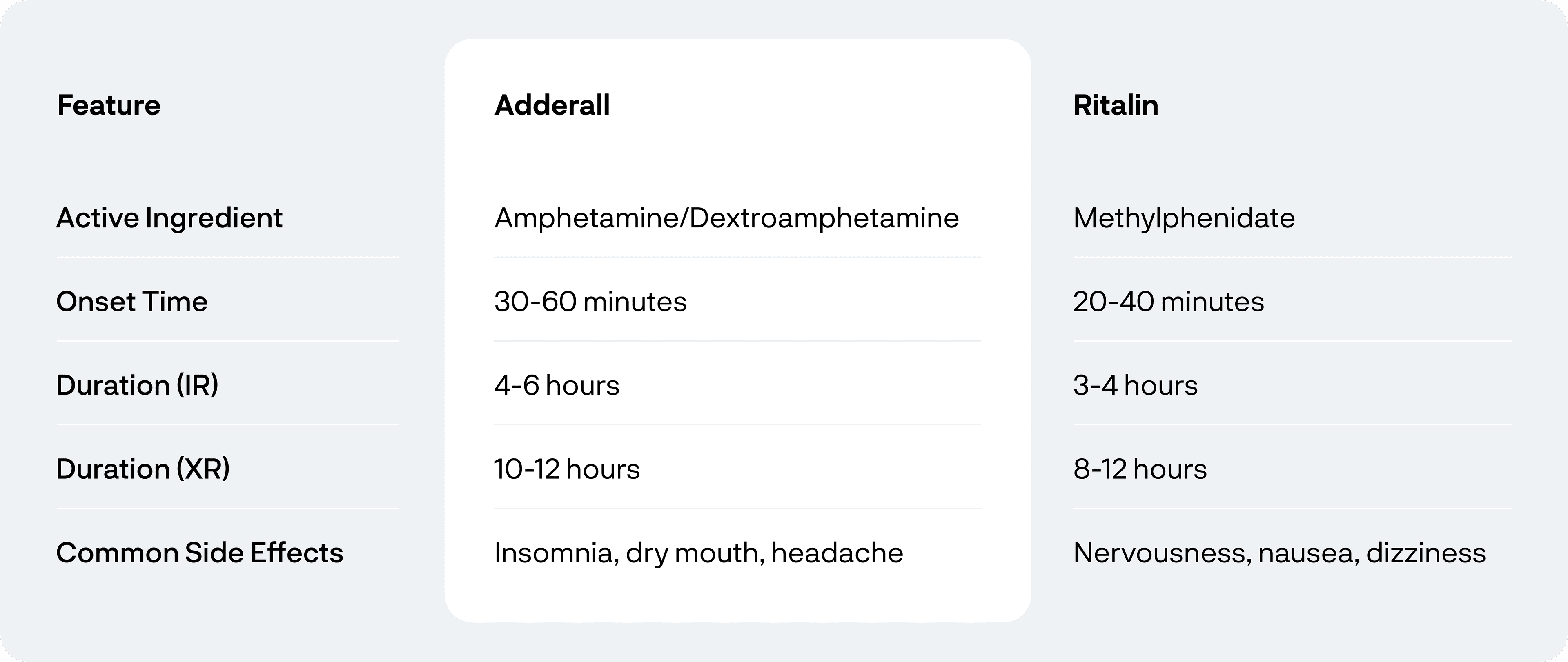Click Nervousness, nausea, dizziness text
Screen dimensions: 1568x662
[1279, 553]
